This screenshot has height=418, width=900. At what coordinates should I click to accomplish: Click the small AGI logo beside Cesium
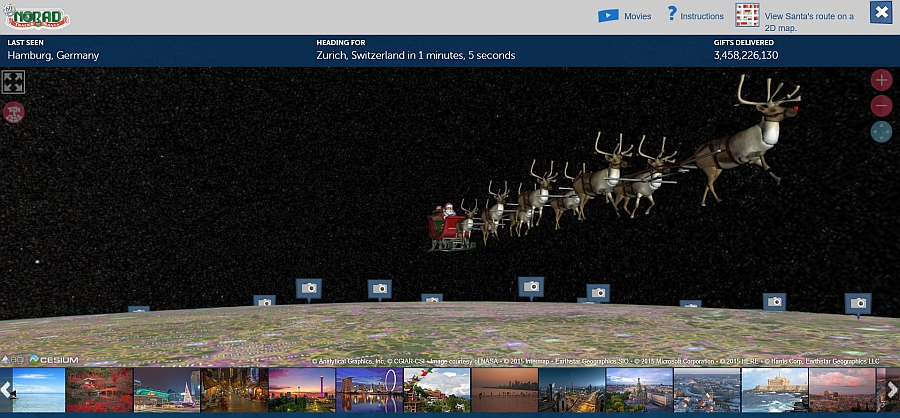(14, 360)
